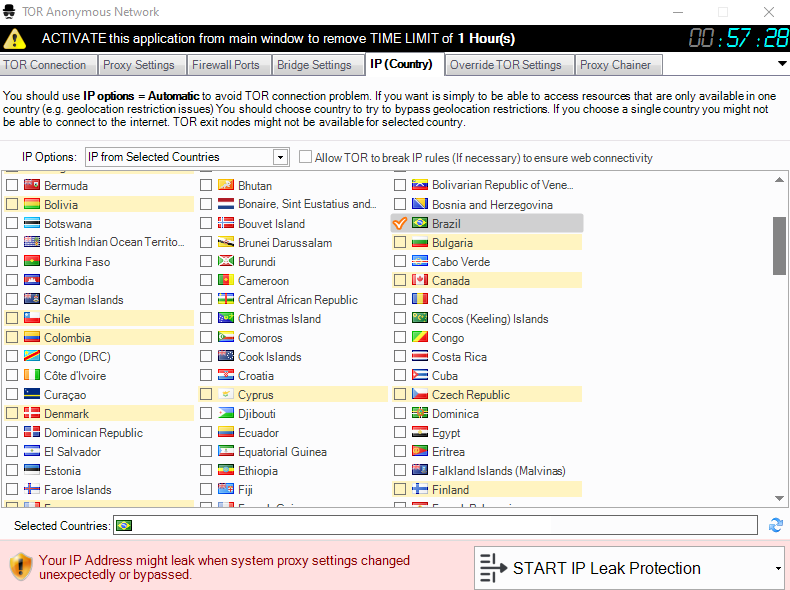This screenshot has height=590, width=790.
Task: Click the shield warning icon at bottom
Action: click(20, 566)
